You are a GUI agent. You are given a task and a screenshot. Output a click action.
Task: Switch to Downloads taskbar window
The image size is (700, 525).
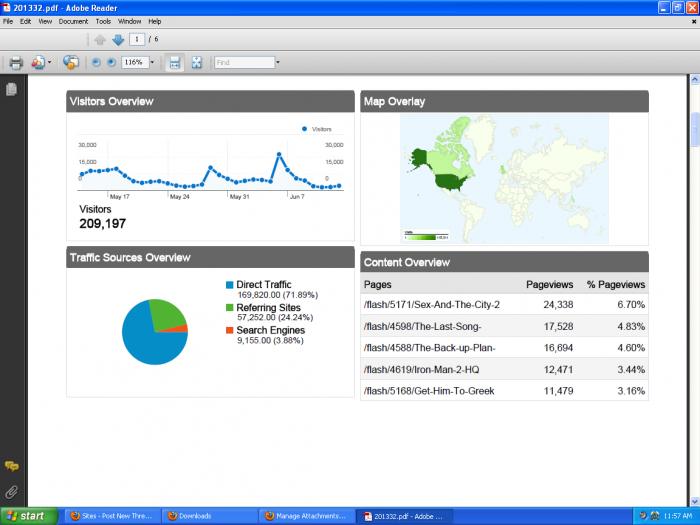click(207, 516)
